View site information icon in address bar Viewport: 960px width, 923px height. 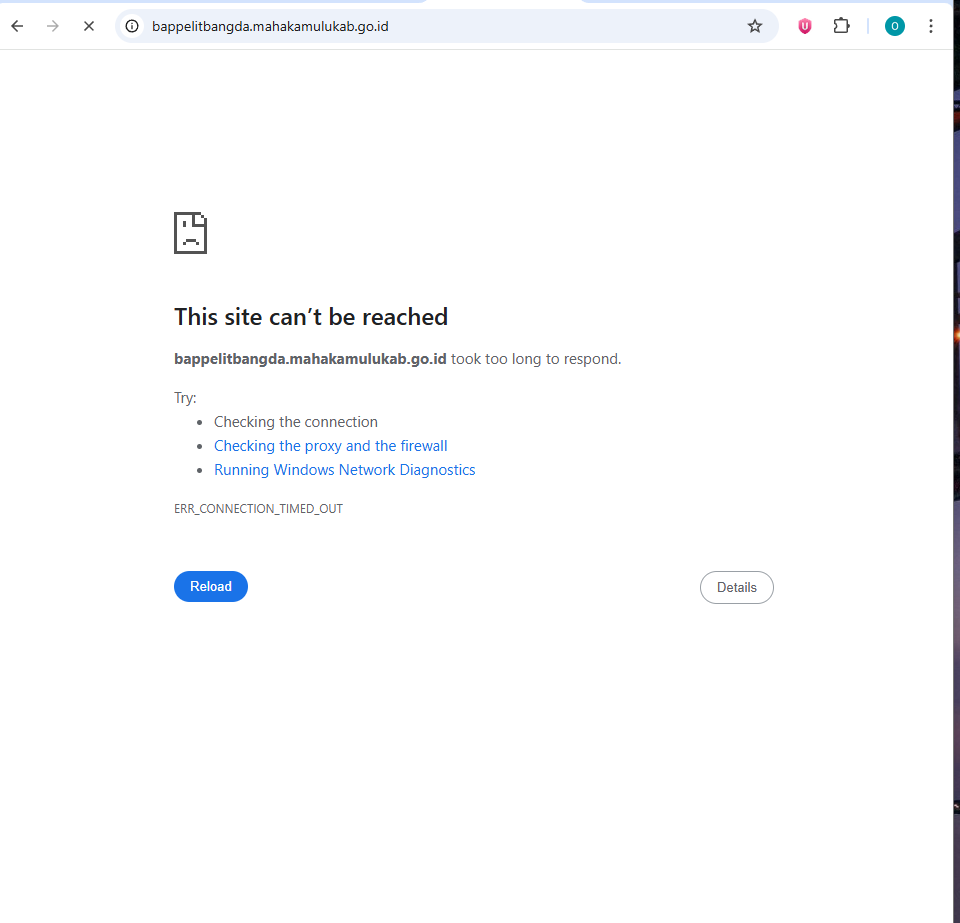(132, 26)
